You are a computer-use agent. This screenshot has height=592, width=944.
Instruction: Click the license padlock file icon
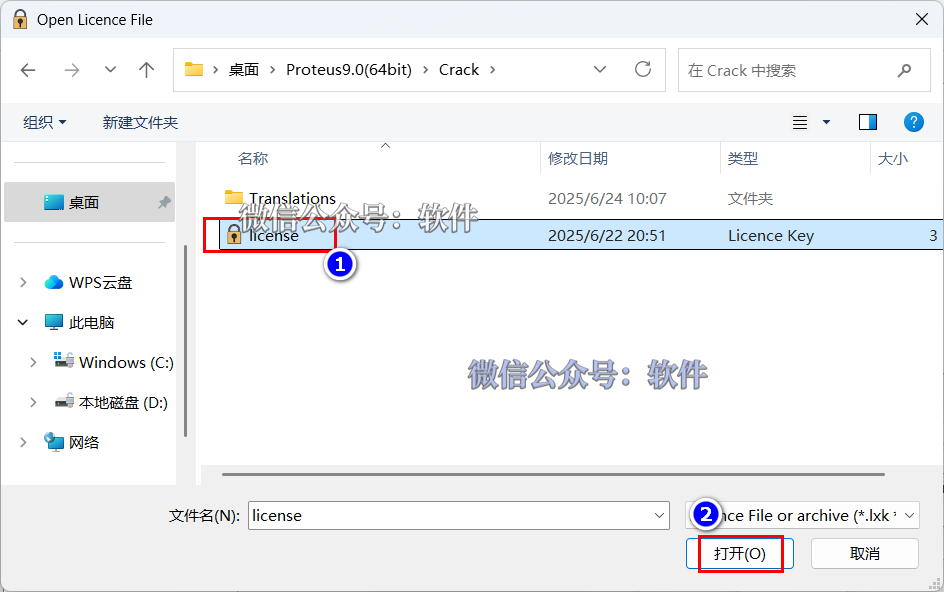(x=234, y=234)
